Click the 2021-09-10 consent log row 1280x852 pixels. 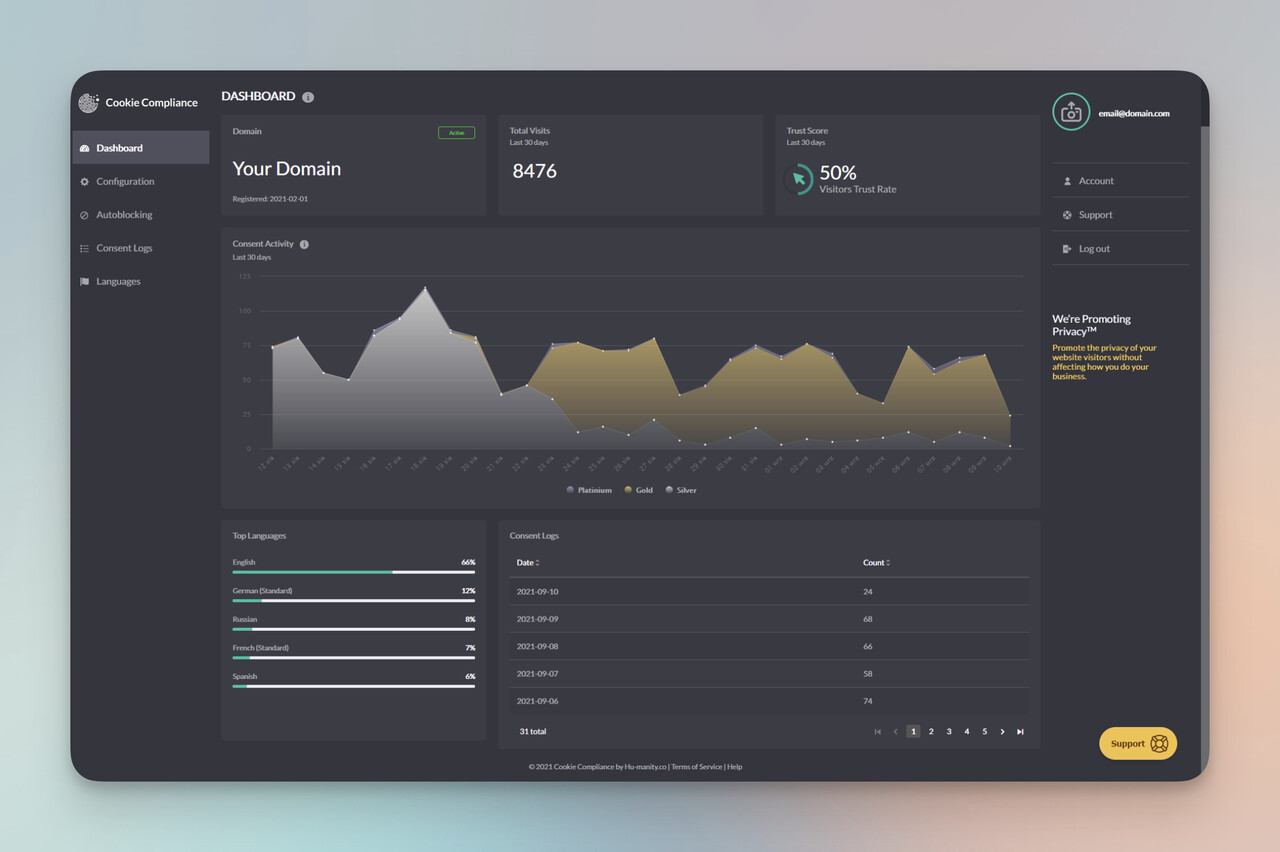[x=769, y=592]
